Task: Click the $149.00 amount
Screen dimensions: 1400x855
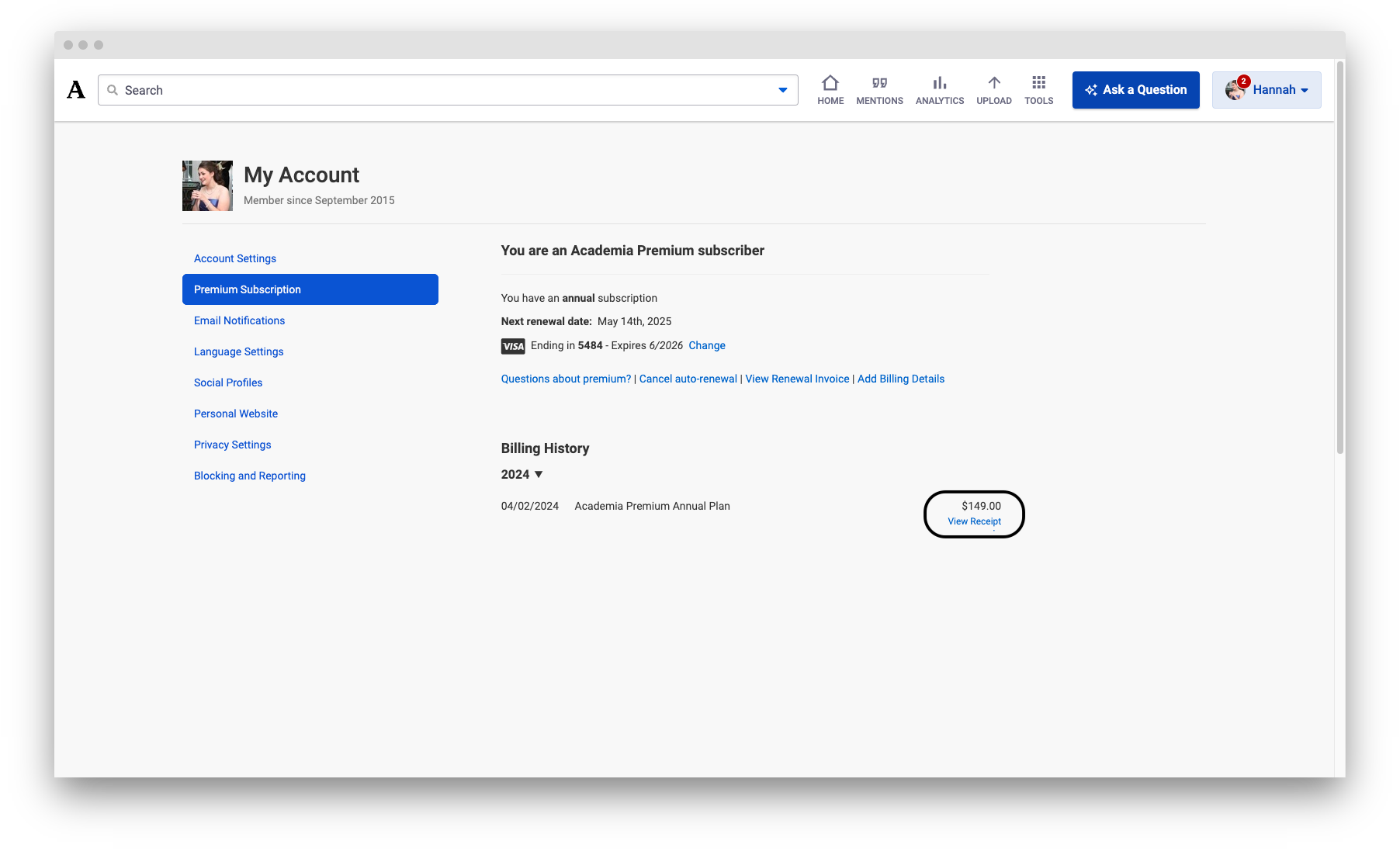Action: (981, 506)
